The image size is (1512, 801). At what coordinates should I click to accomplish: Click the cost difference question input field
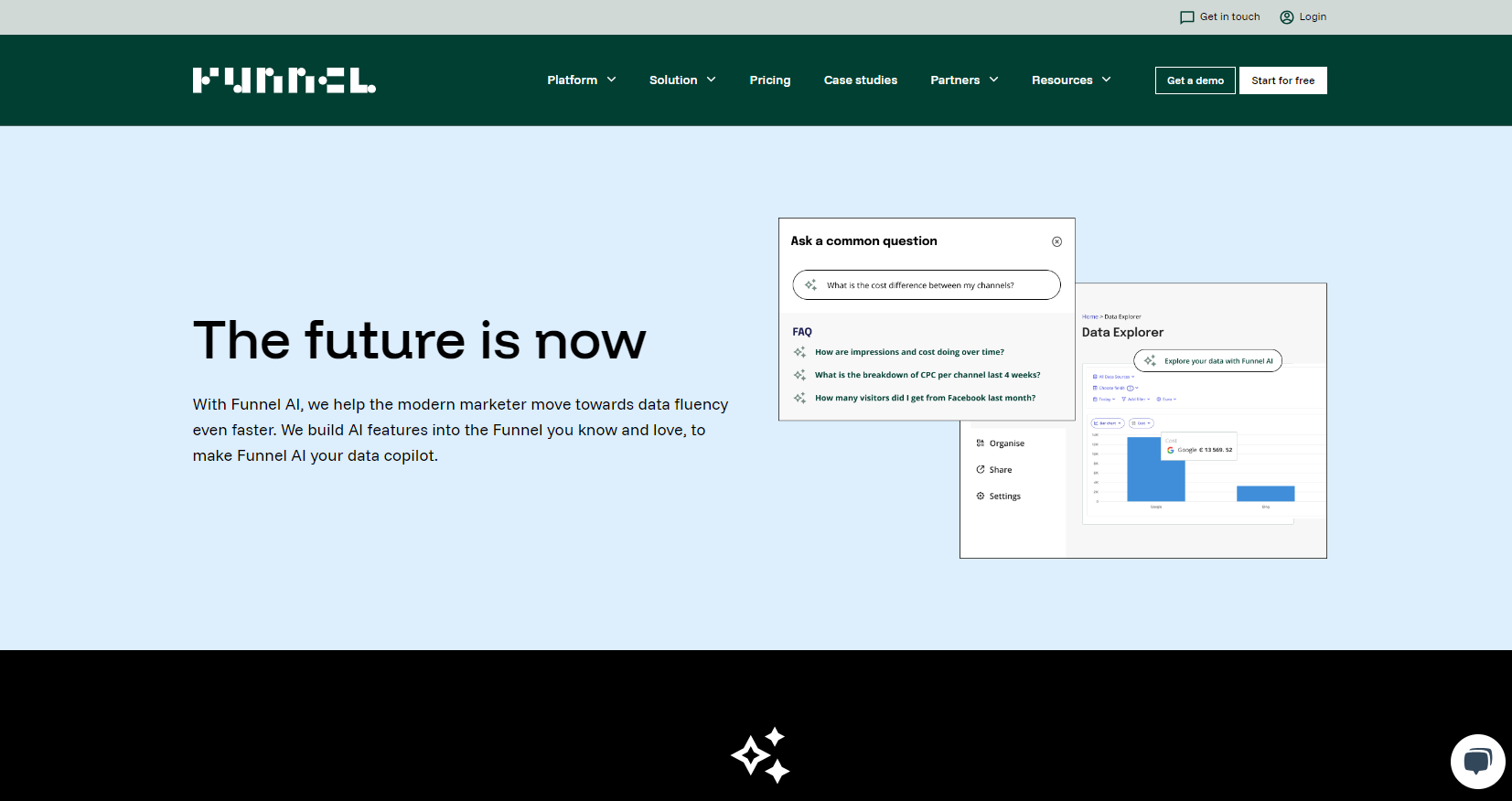pos(927,284)
